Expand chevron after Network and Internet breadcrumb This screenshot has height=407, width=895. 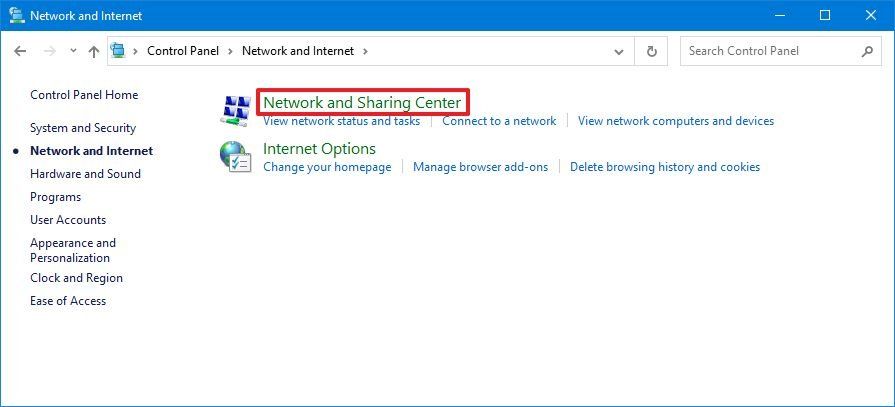click(x=365, y=51)
